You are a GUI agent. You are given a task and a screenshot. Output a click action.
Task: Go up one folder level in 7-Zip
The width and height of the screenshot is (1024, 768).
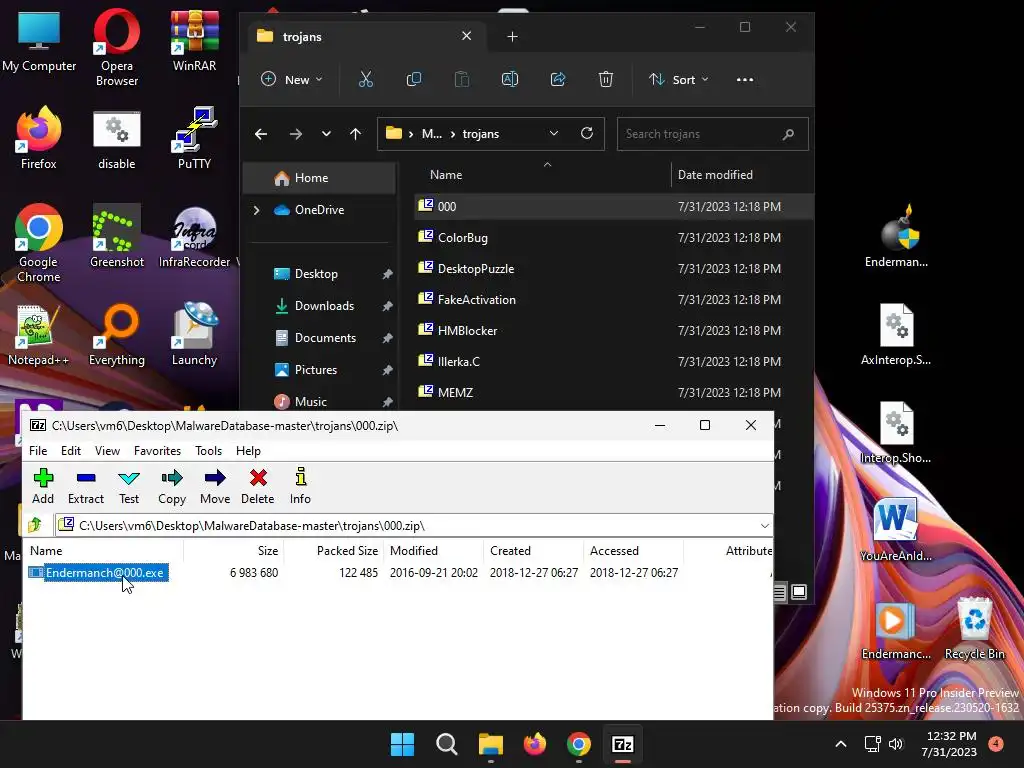(35, 525)
